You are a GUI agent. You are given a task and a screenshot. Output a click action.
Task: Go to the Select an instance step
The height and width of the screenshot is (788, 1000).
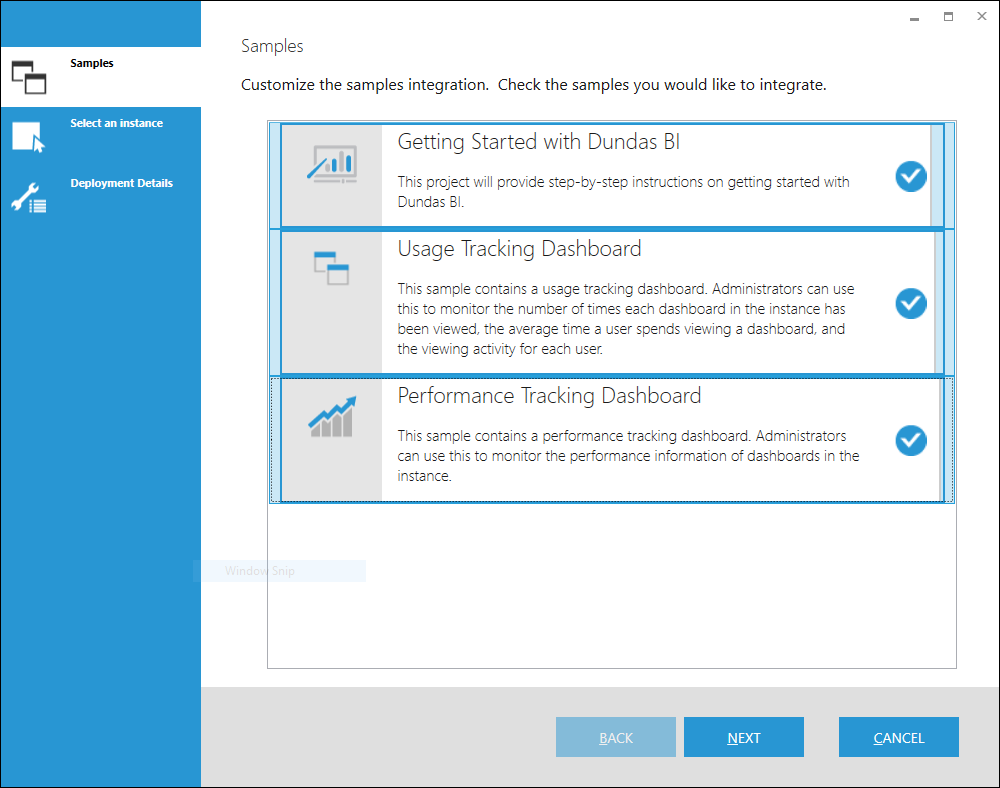point(101,137)
